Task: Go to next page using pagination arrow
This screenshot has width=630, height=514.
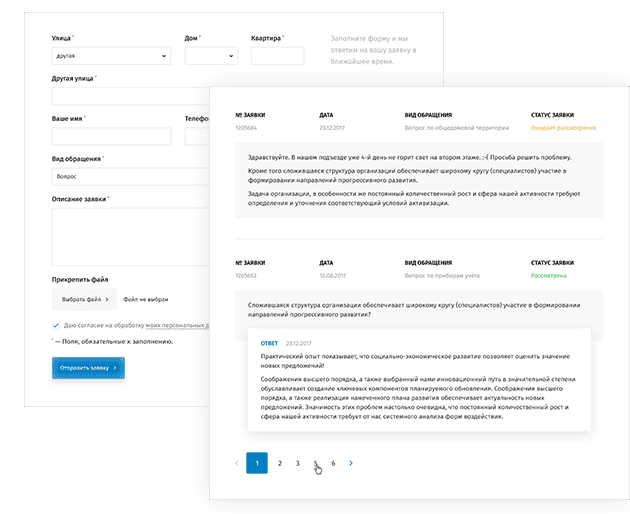Action: [x=351, y=463]
